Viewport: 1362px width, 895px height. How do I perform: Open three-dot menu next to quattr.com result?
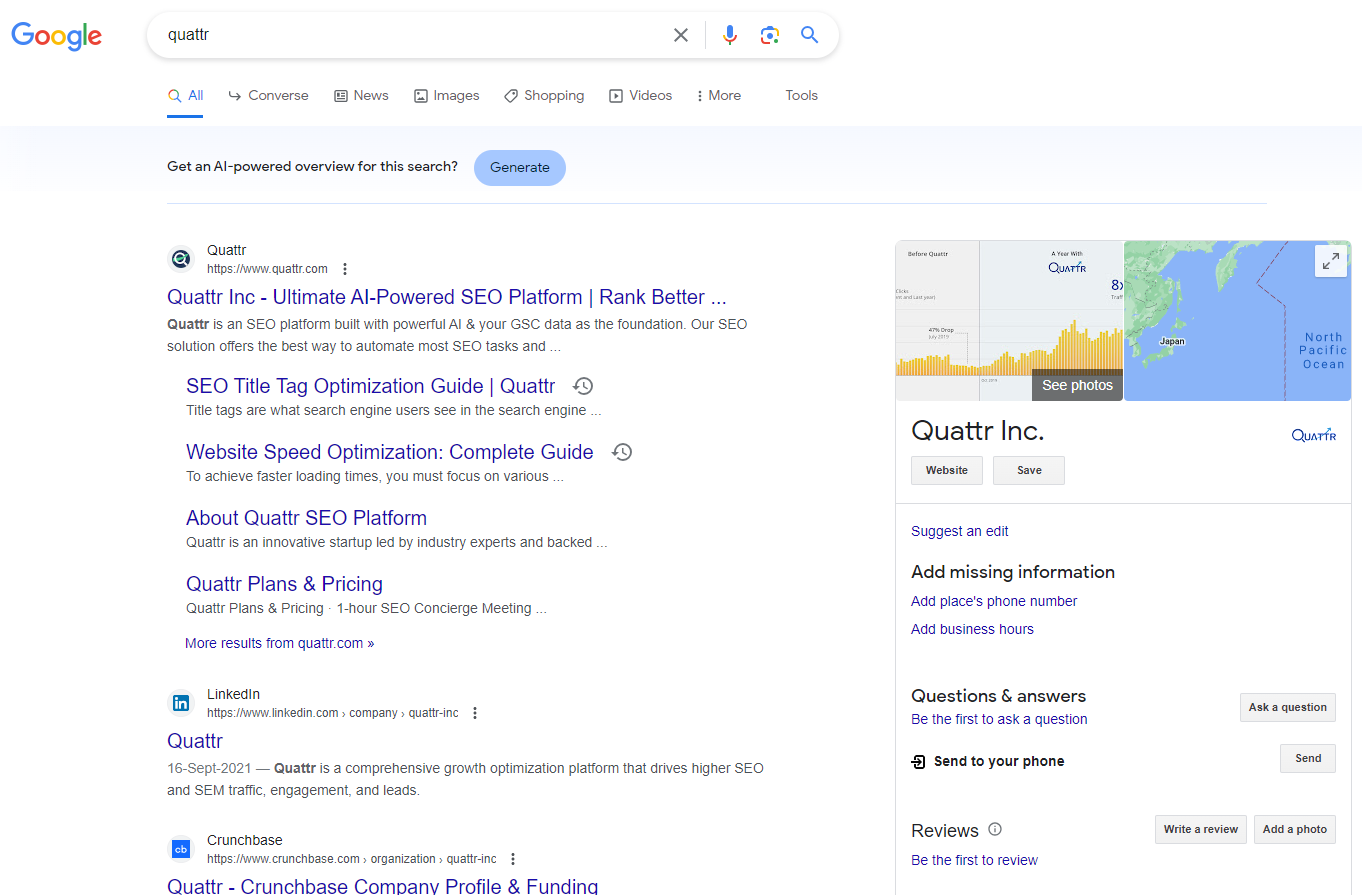click(345, 269)
